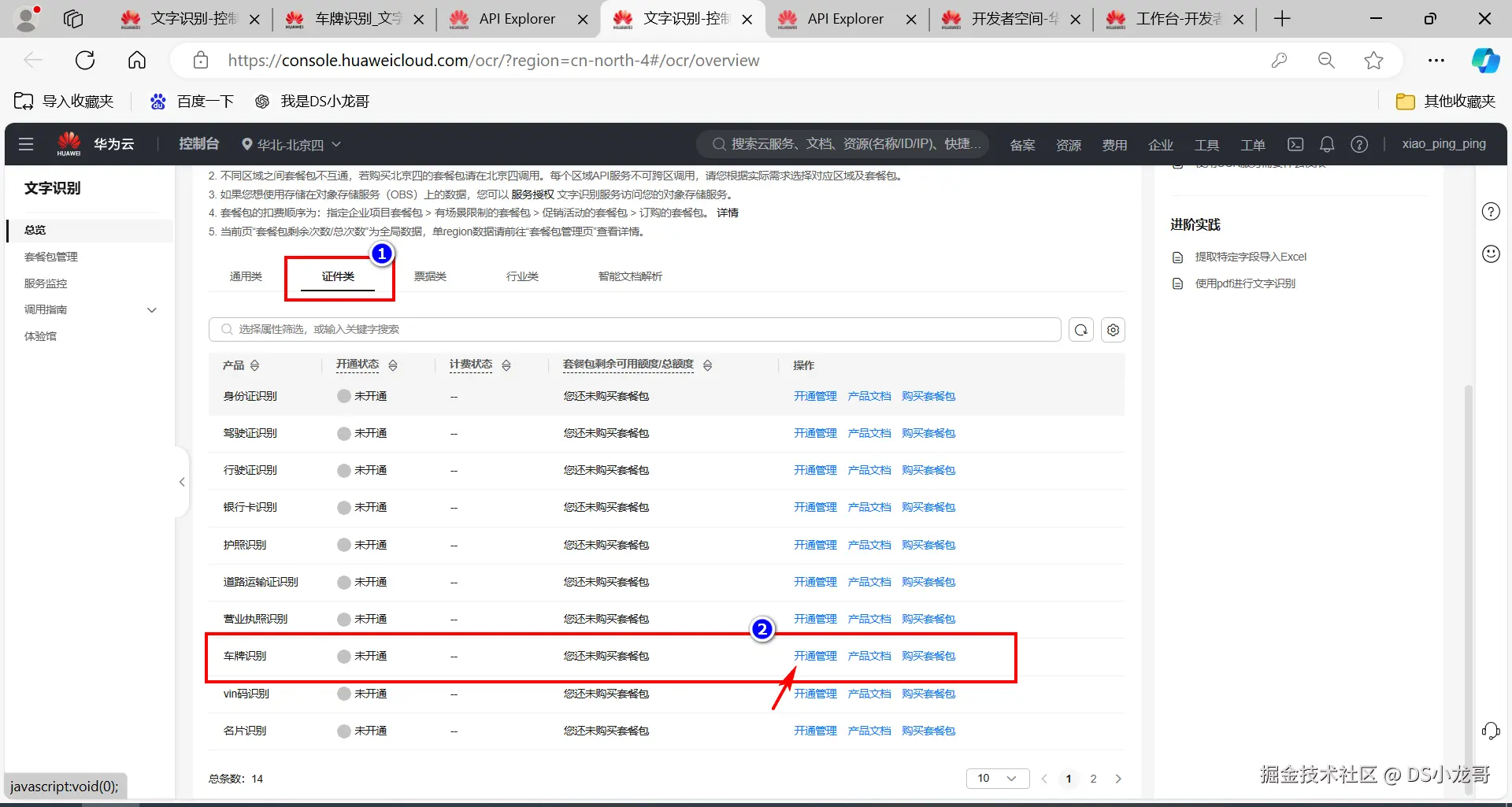Open the 服务授权 link

532,194
